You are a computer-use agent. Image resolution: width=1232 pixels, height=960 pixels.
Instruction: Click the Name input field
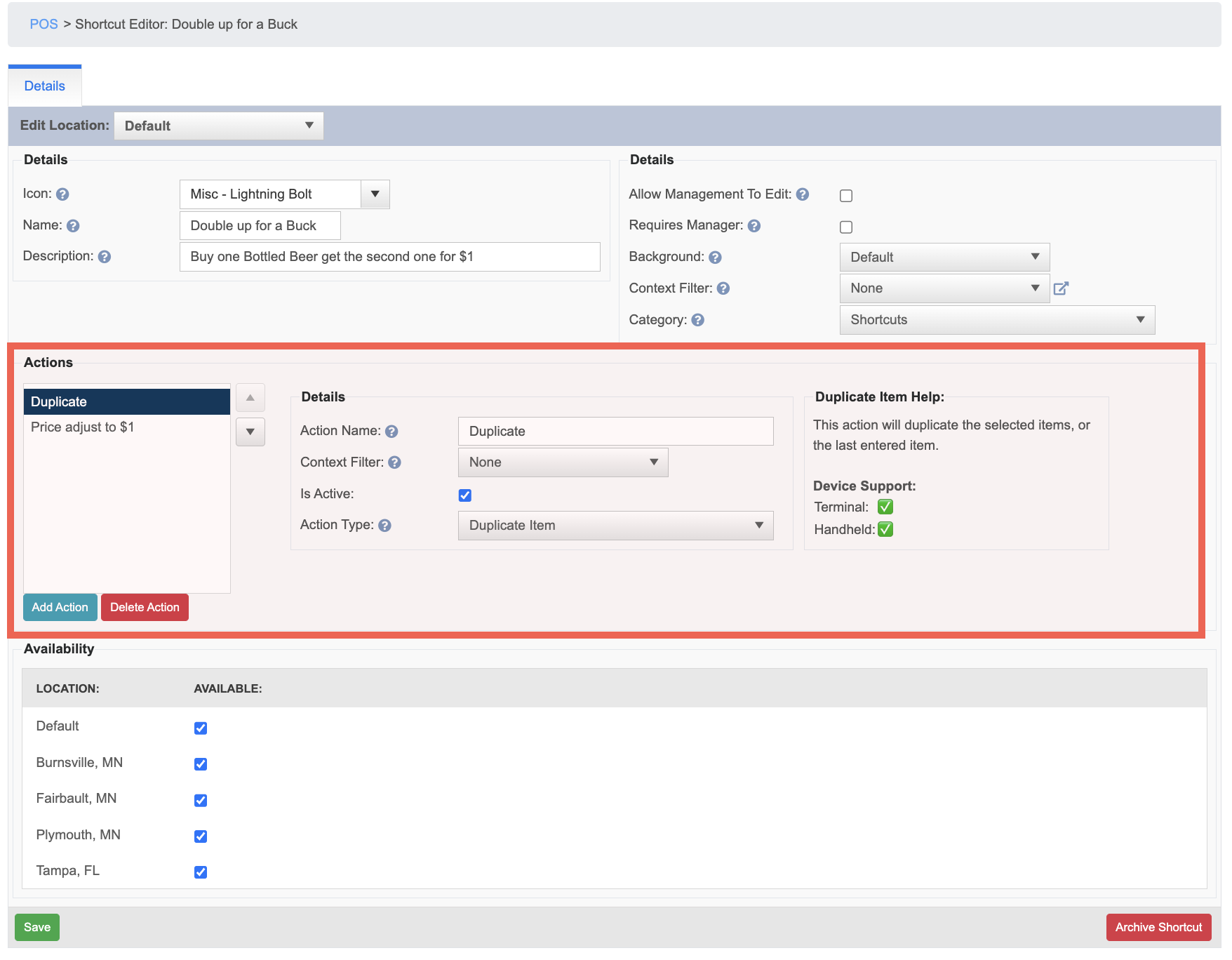(x=260, y=226)
